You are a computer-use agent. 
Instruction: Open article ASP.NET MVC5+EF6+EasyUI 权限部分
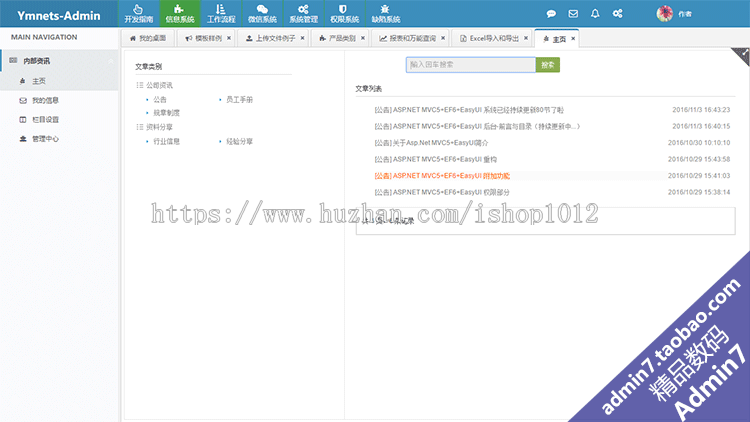pyautogui.click(x=442, y=192)
